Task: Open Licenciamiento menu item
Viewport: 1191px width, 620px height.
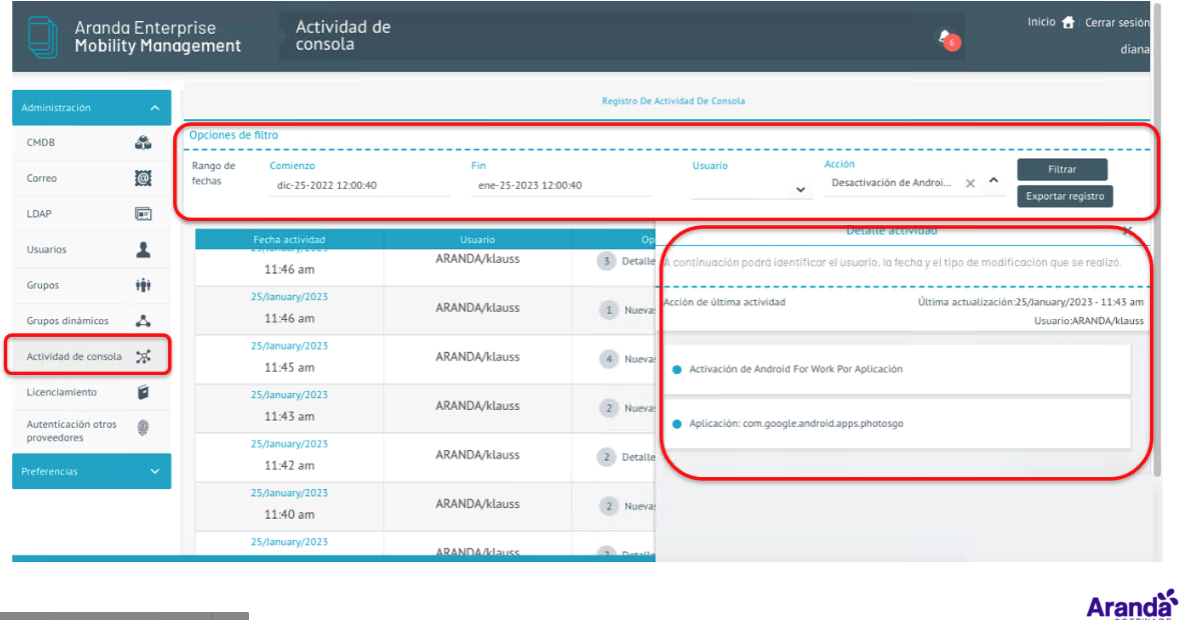Action: tap(92, 392)
